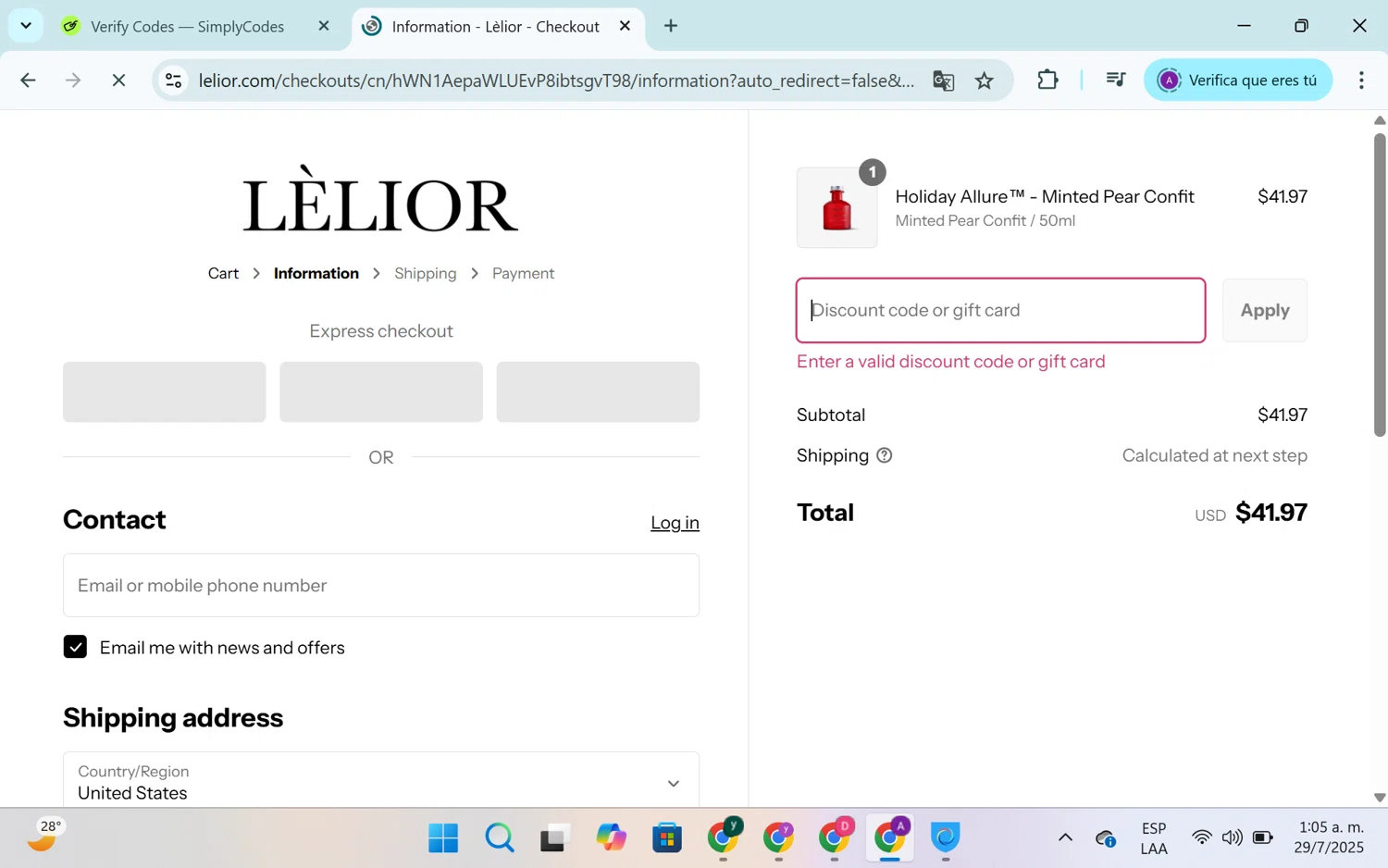Switch to the Verify Codes — SimplyCodes tab
This screenshot has height=868, width=1388.
point(187,26)
